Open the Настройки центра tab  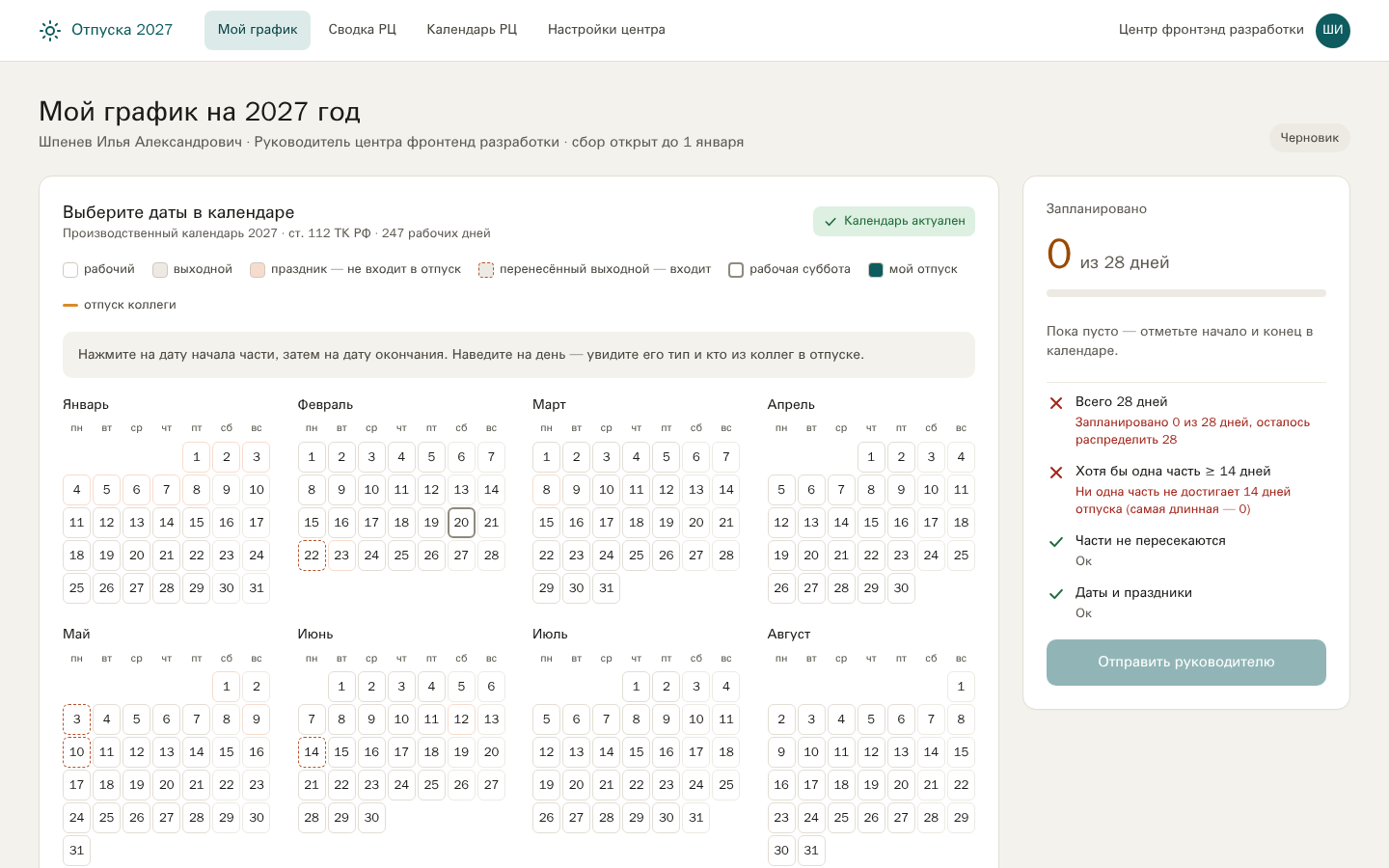[607, 30]
